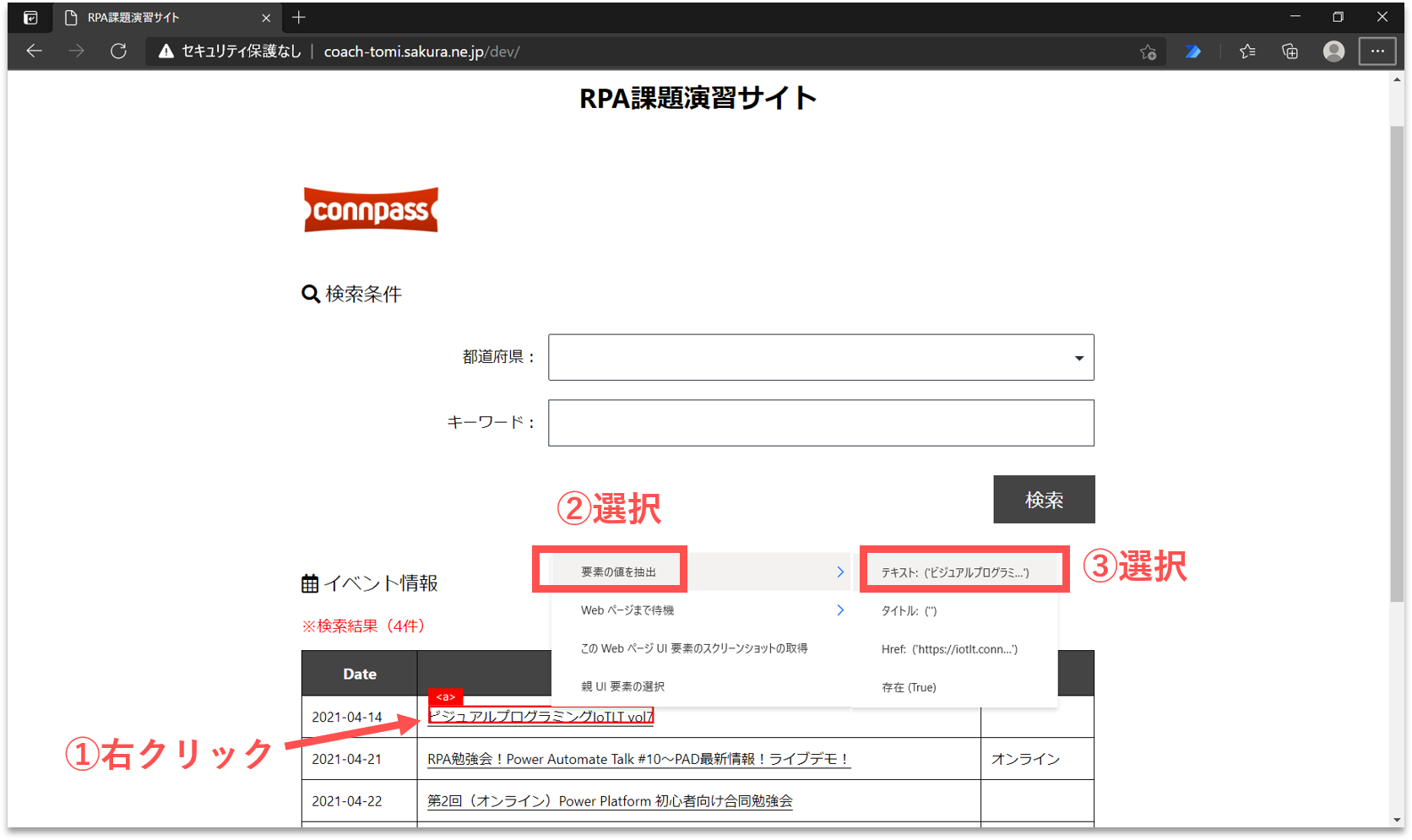Viewport: 1412px width, 840px height.
Task: Choose 親 UI 要素の選択 menu entry
Action: [x=622, y=686]
